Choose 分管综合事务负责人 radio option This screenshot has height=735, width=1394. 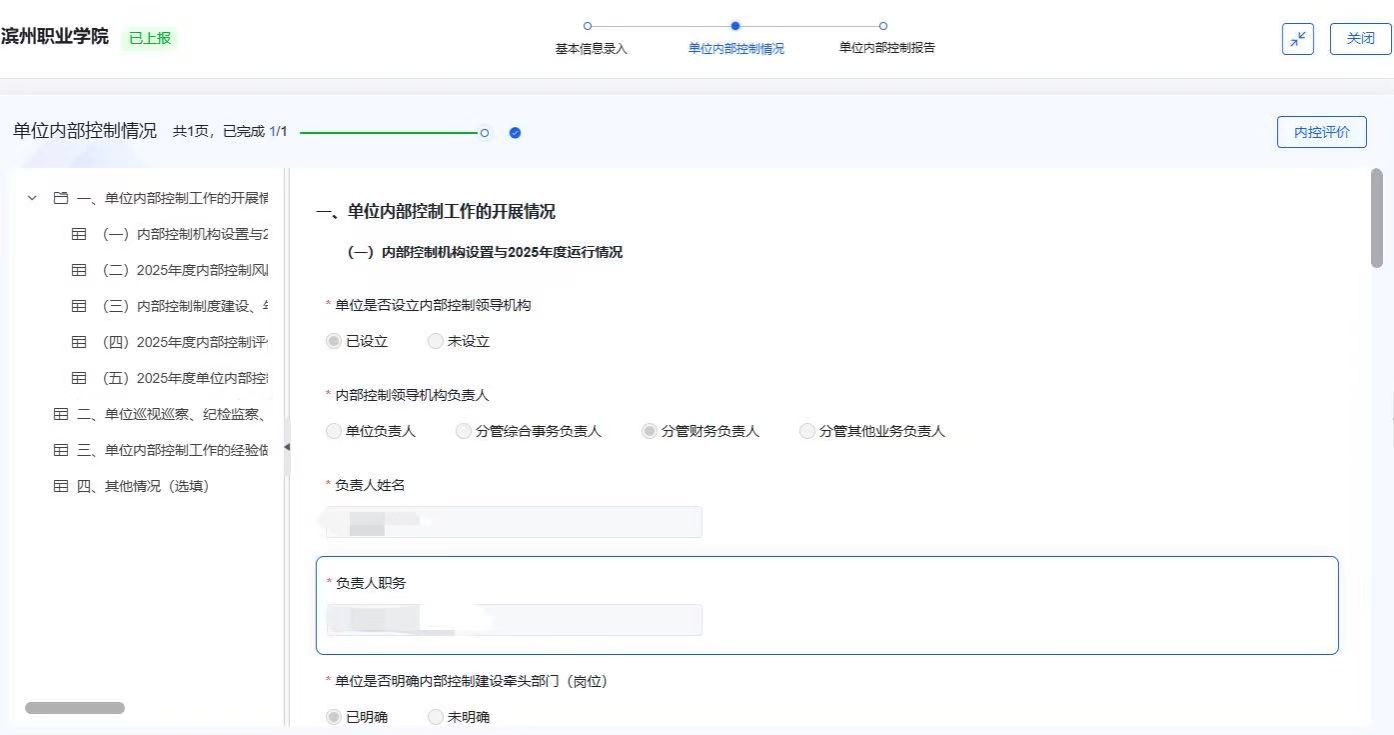click(463, 431)
